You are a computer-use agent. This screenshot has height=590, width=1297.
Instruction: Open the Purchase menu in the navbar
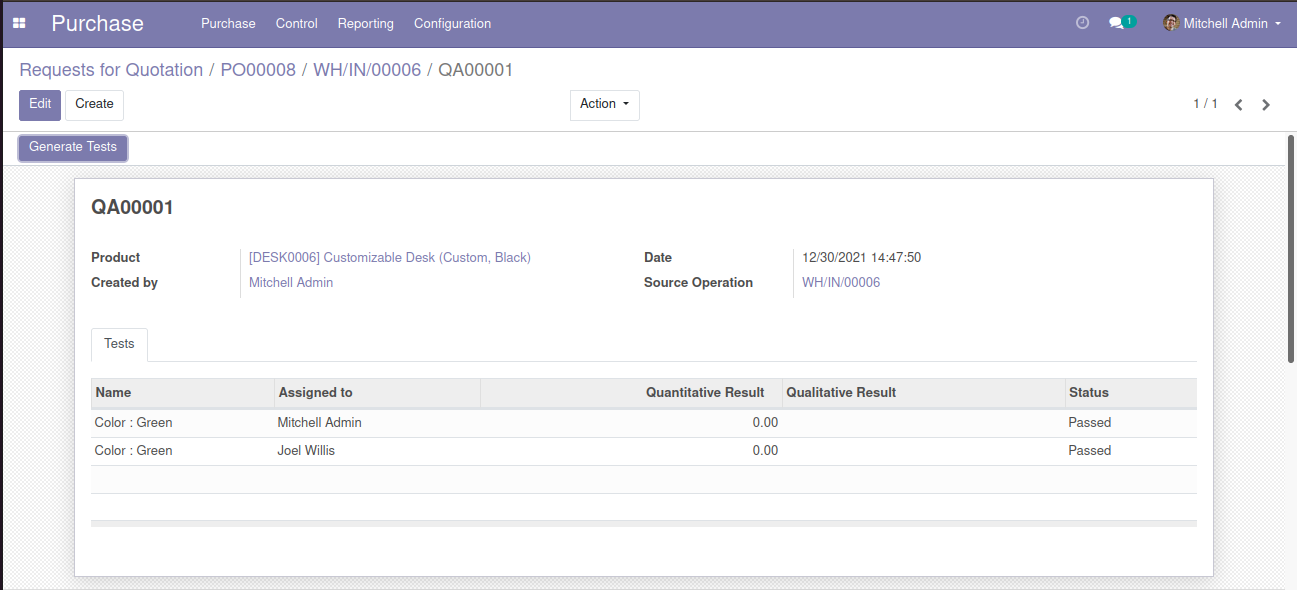[x=228, y=23]
